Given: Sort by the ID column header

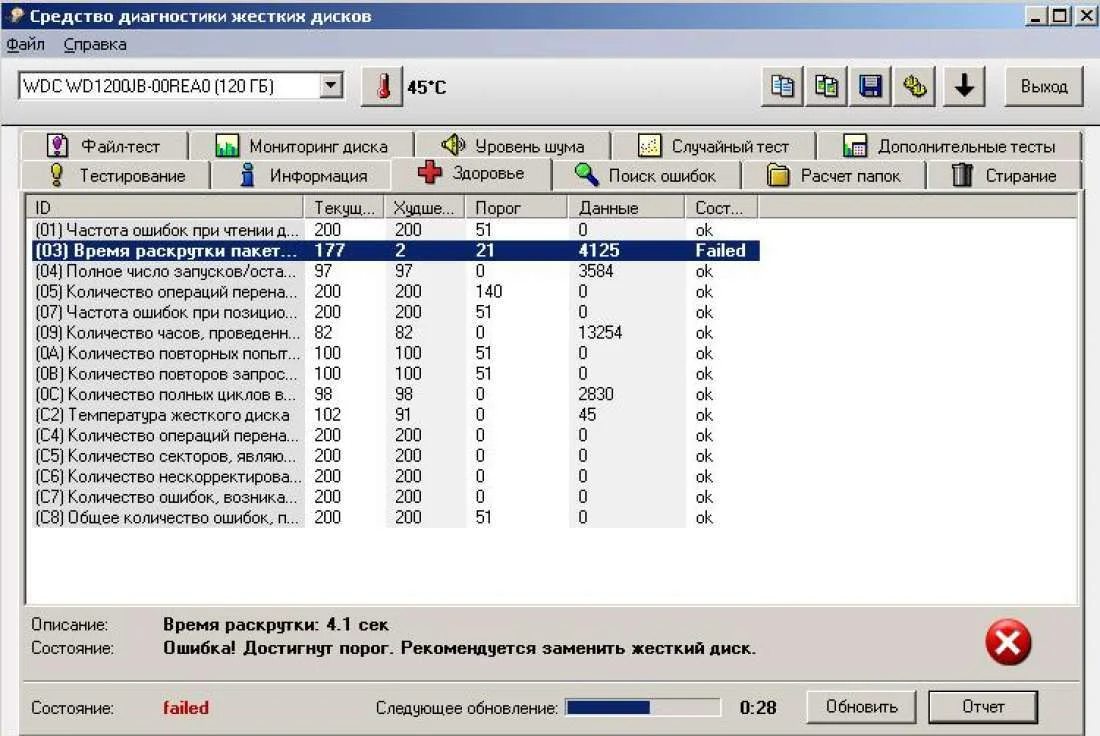Looking at the screenshot, I should [166, 208].
